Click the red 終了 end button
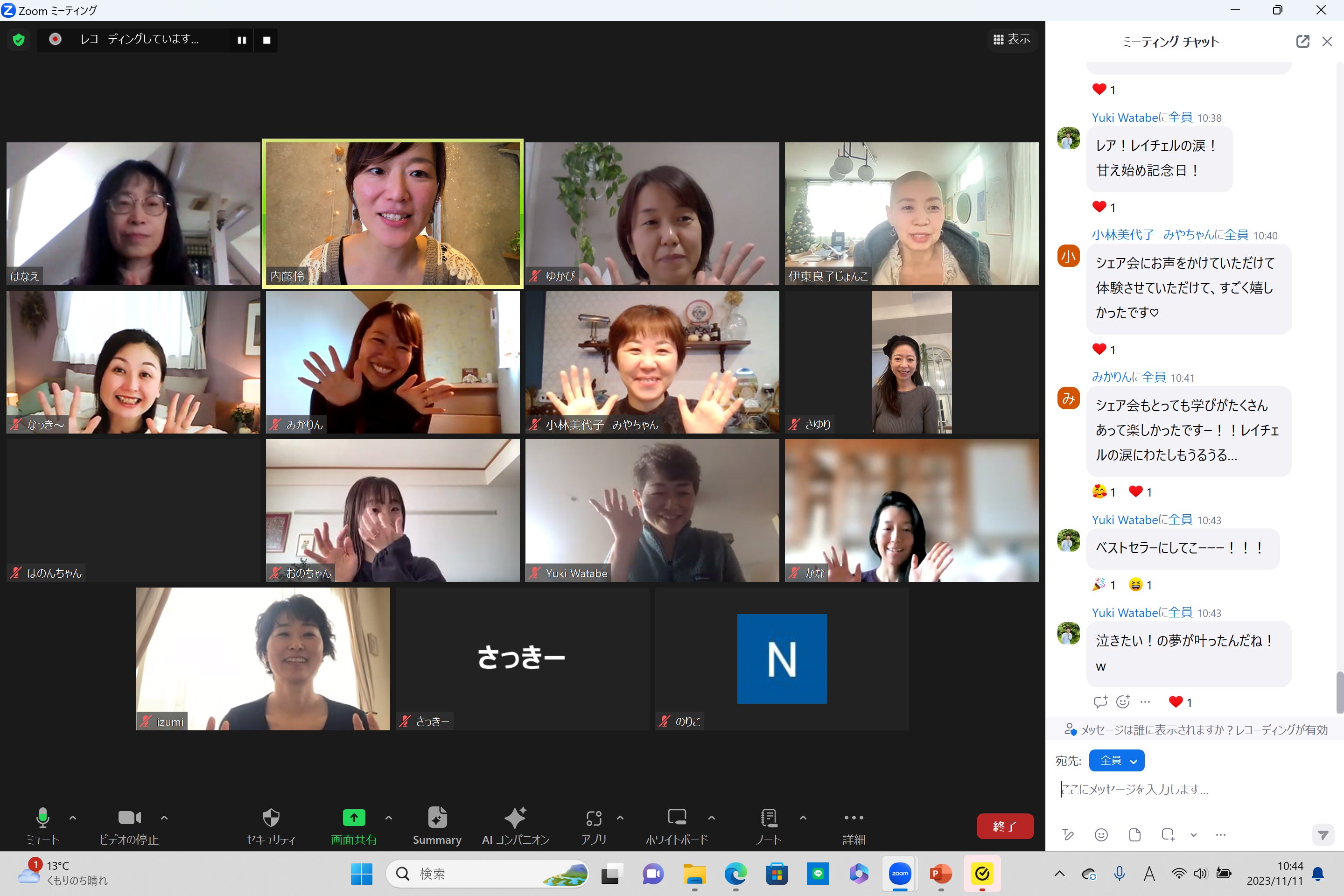The height and width of the screenshot is (896, 1344). pyautogui.click(x=1005, y=826)
